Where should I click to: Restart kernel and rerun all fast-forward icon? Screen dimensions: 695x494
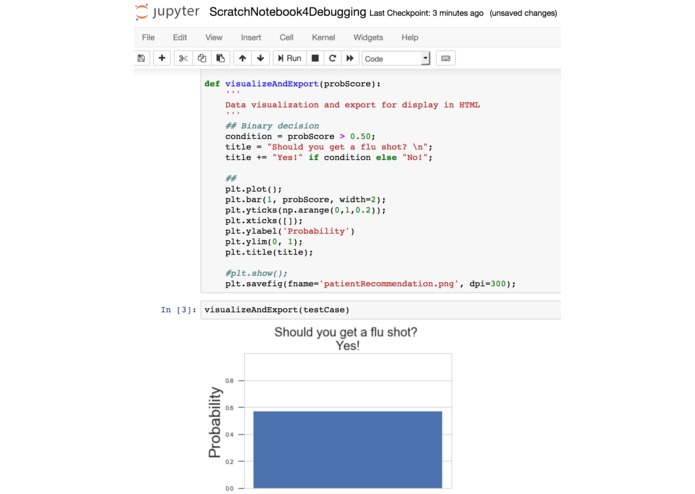pos(350,58)
